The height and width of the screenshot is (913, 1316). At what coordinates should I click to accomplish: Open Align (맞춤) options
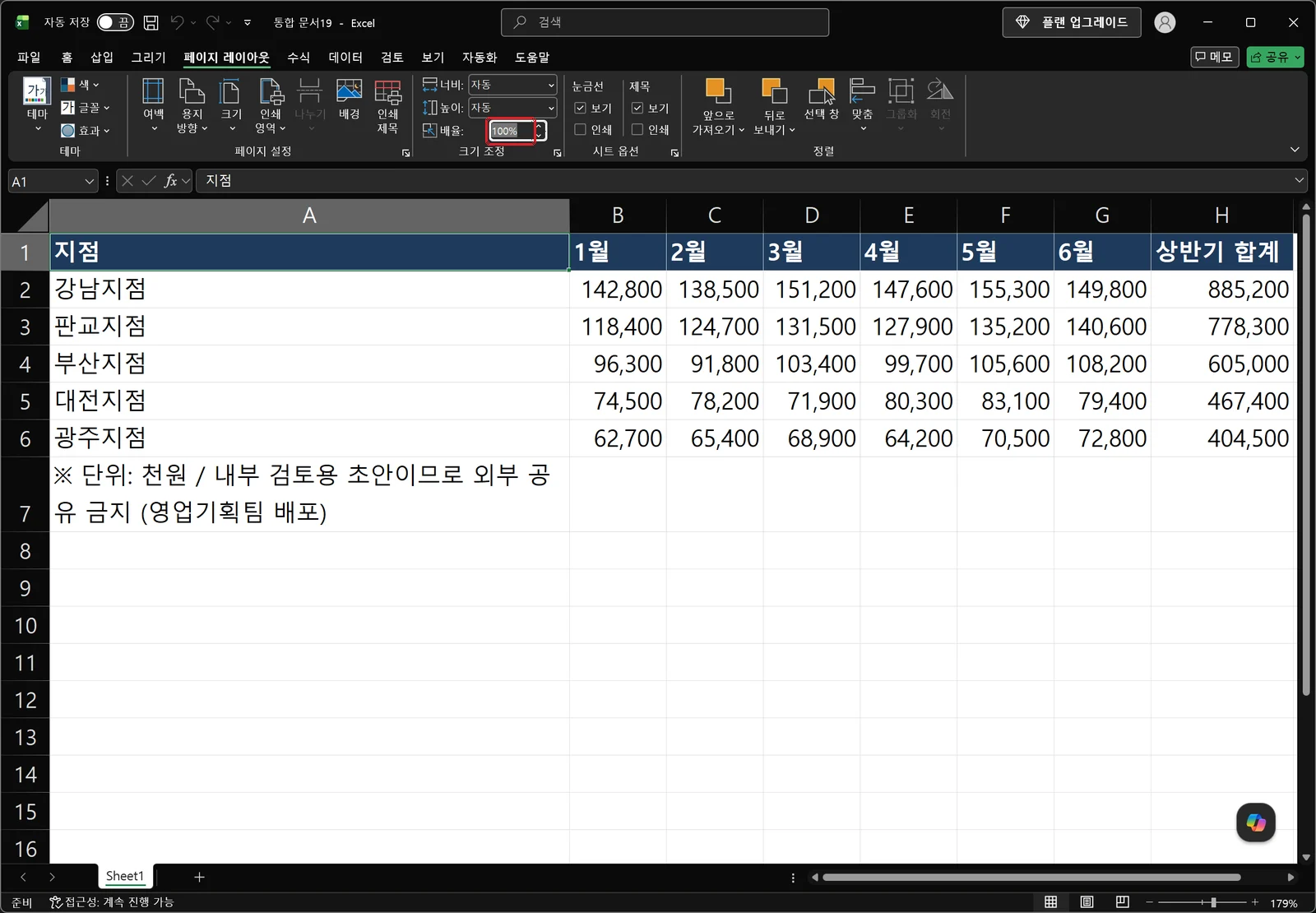pos(862,105)
